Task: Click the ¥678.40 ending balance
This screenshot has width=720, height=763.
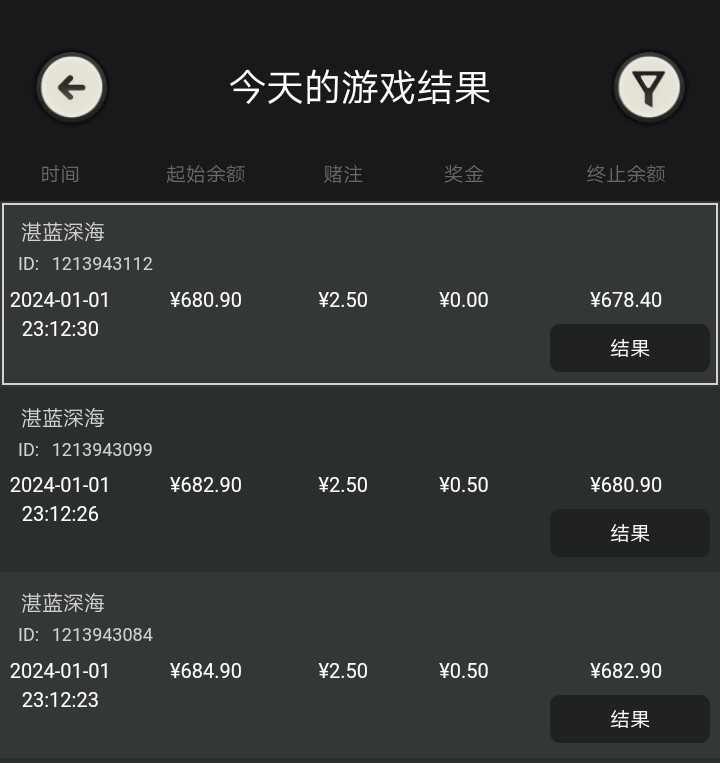Action: point(626,300)
